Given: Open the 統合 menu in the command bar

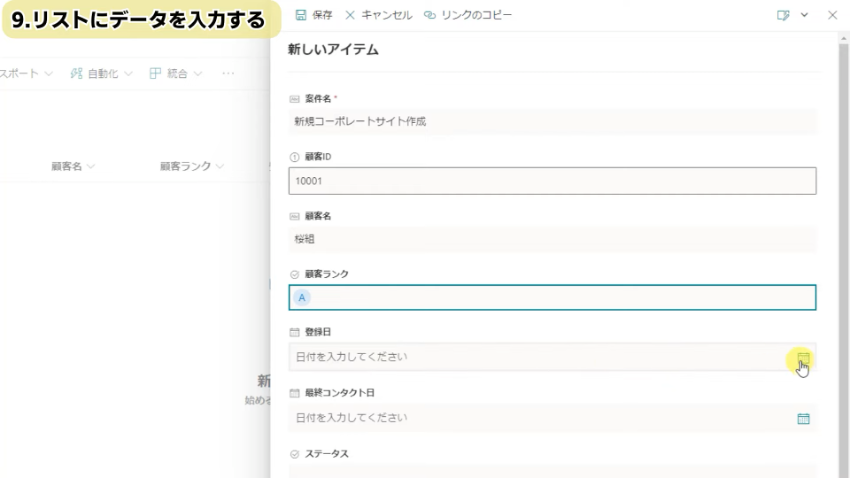Looking at the screenshot, I should pos(176,73).
